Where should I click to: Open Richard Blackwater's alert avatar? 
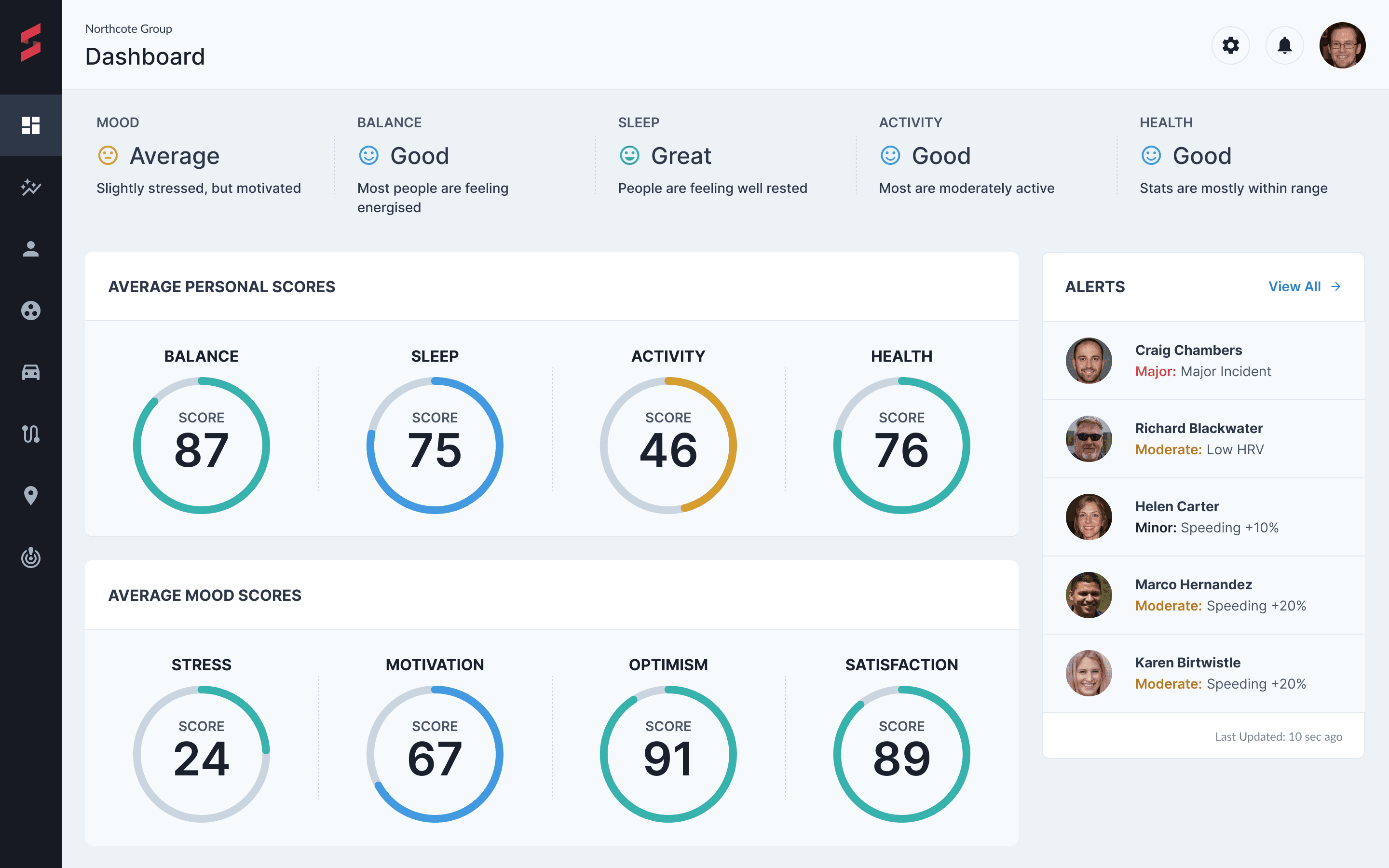tap(1089, 439)
